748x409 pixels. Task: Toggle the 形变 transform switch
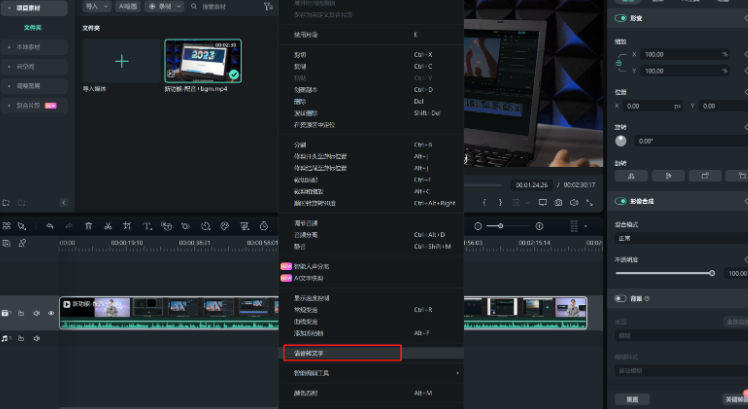pyautogui.click(x=622, y=18)
